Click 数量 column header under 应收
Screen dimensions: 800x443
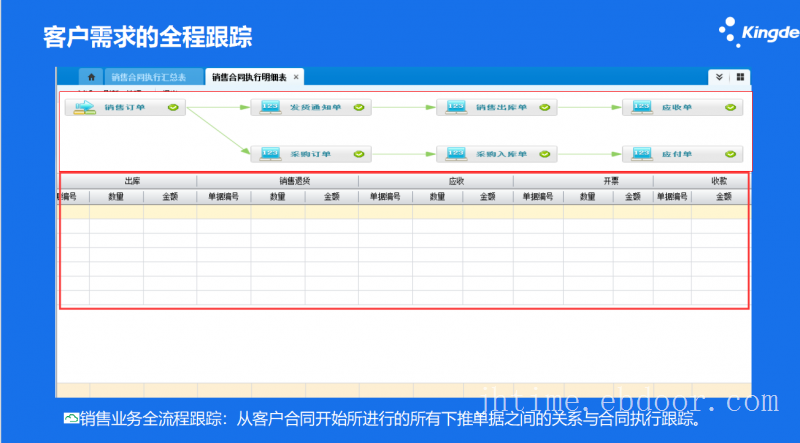pyautogui.click(x=437, y=196)
